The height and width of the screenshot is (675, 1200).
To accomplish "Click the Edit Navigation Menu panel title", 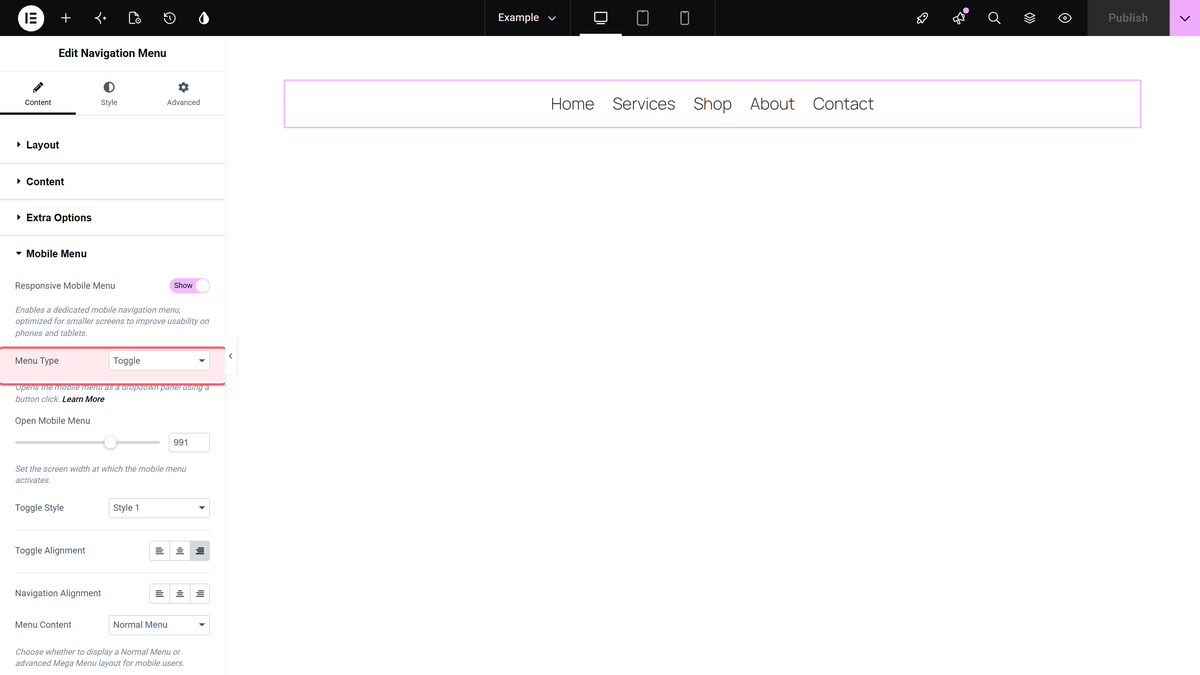I will tap(113, 53).
